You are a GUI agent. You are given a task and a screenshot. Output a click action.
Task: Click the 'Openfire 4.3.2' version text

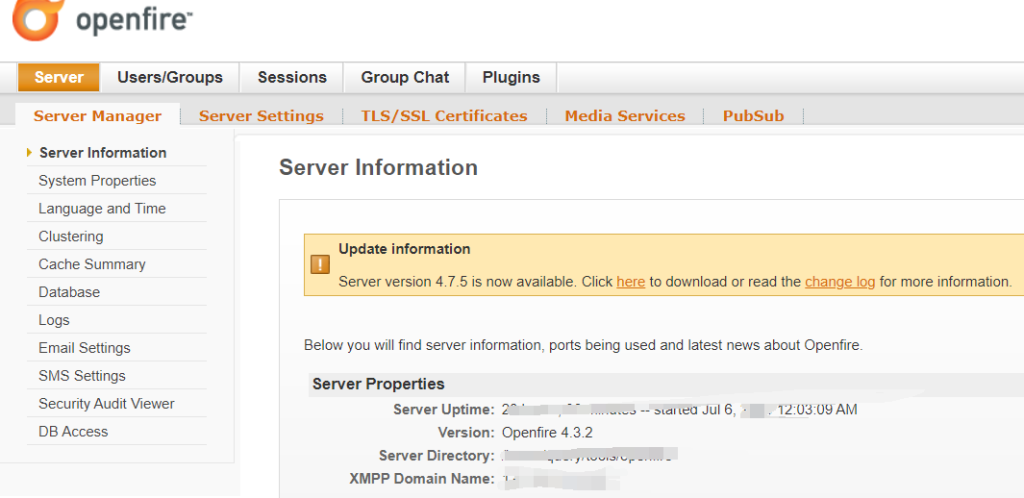click(547, 433)
